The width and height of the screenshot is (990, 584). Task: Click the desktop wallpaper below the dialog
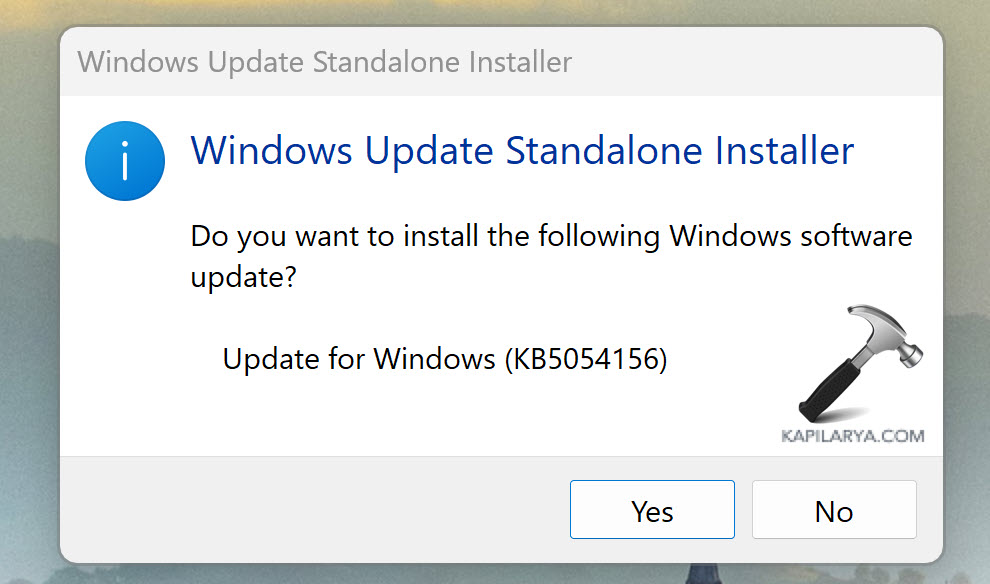pyautogui.click(x=500, y=575)
